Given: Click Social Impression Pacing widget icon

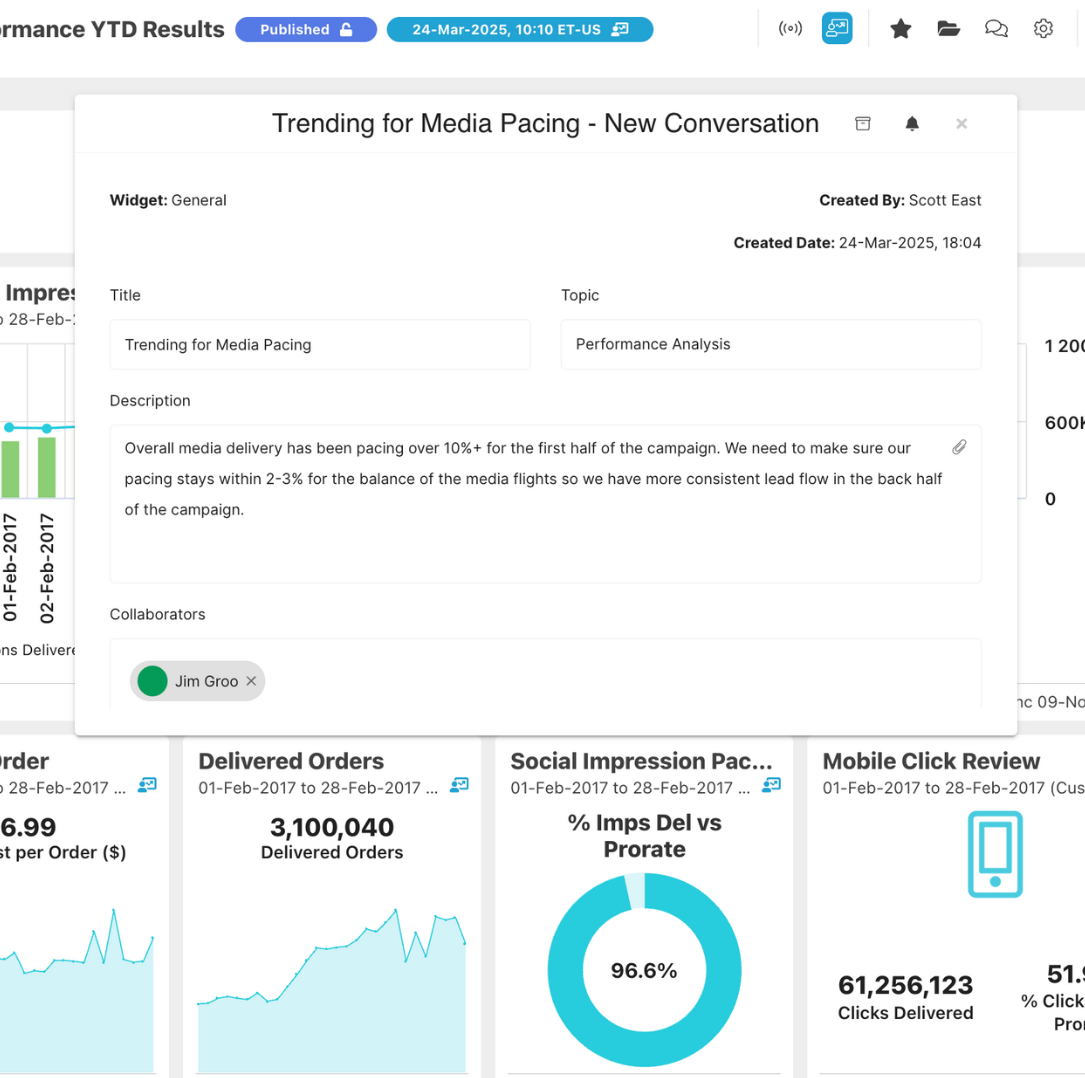Looking at the screenshot, I should pos(771,786).
